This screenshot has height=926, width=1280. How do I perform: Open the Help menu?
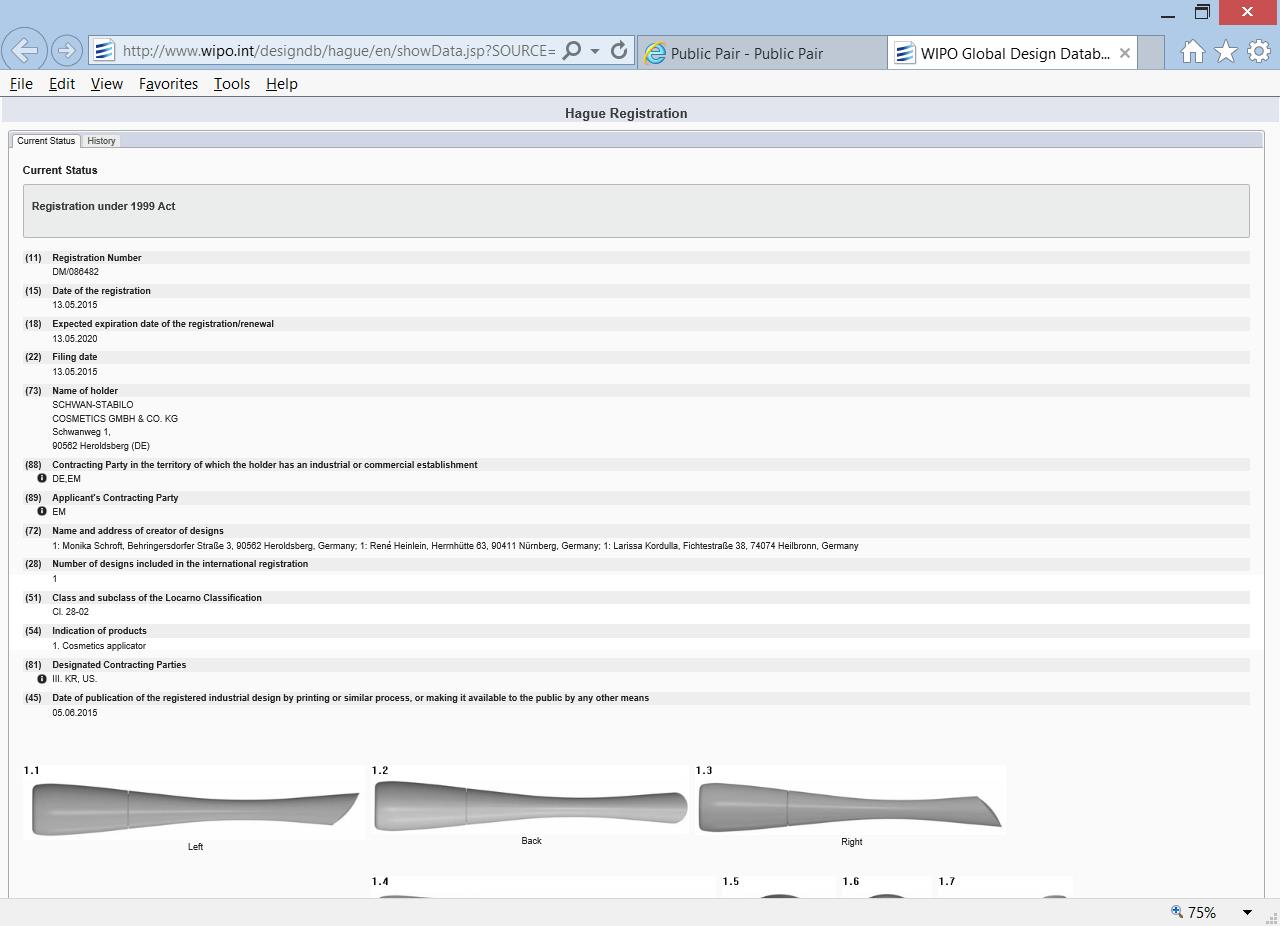coord(282,84)
